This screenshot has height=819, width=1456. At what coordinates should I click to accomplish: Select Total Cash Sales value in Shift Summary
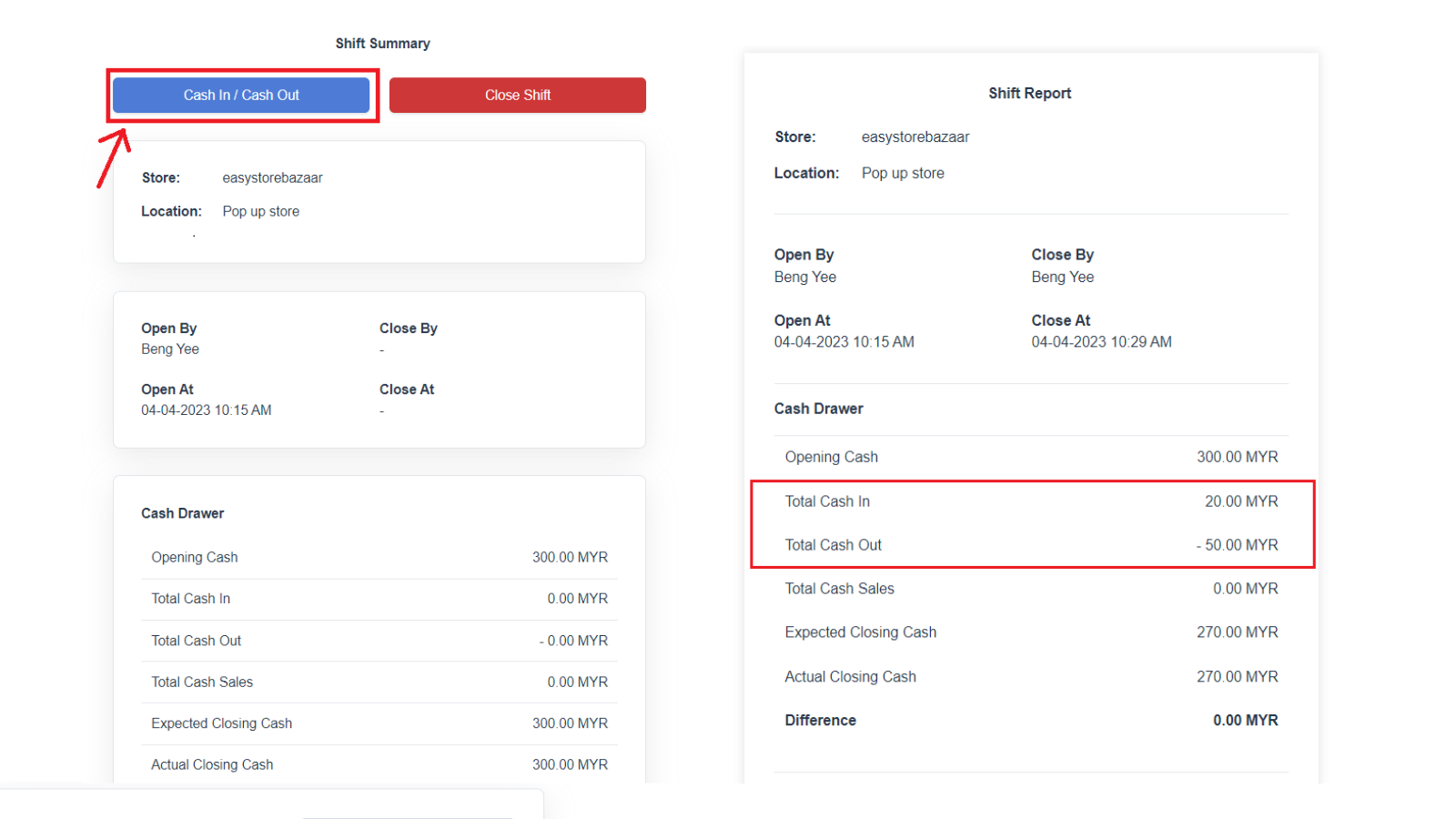578,682
